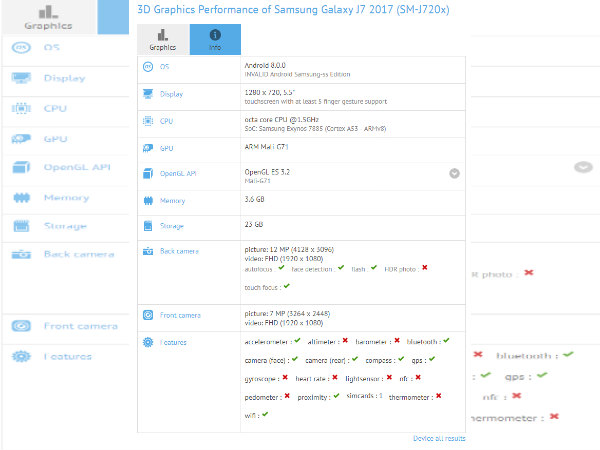This screenshot has width=600, height=450.
Task: Select the back camera 12 MP picture line
Action: pyautogui.click(x=289, y=250)
